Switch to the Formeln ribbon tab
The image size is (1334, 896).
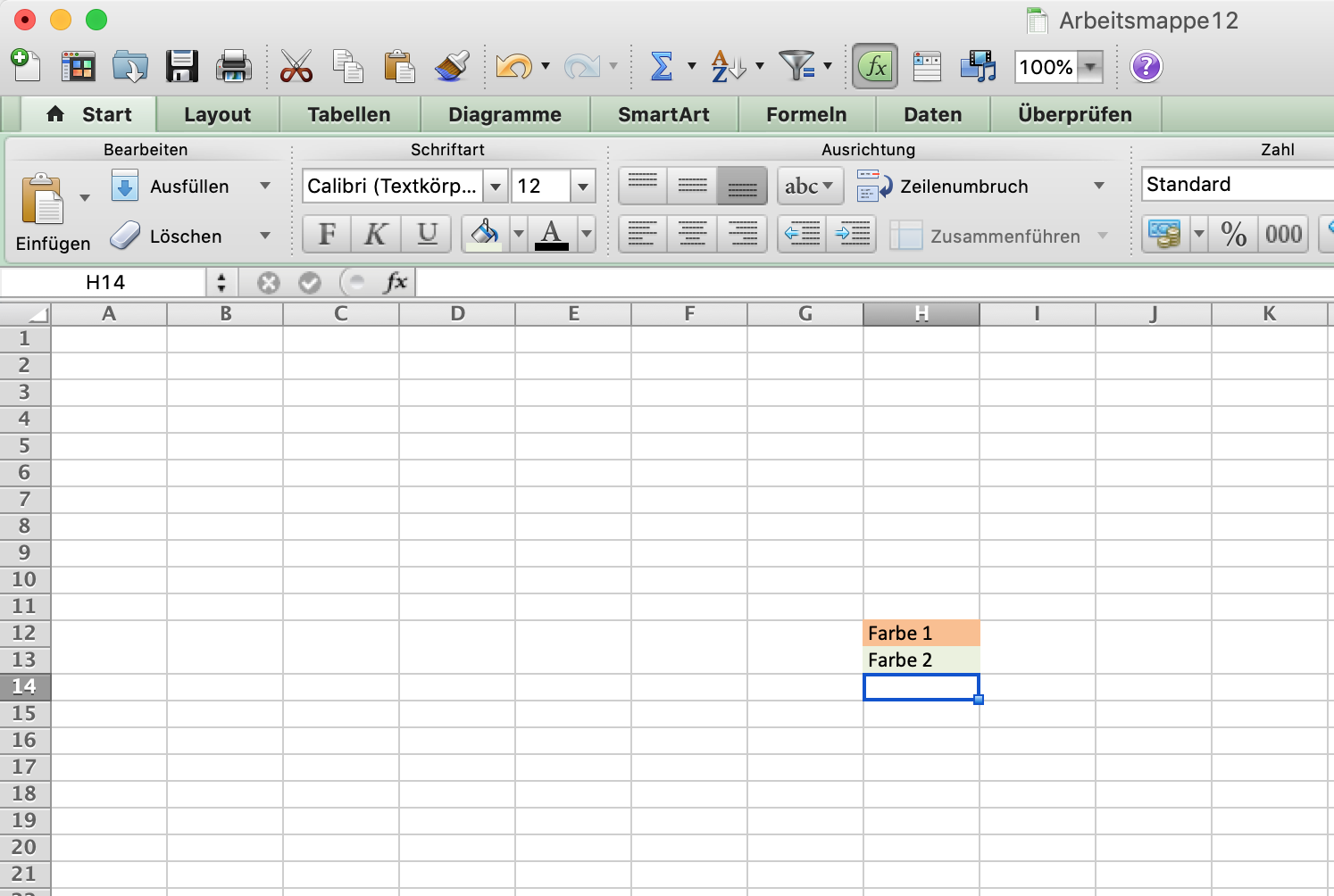point(806,114)
